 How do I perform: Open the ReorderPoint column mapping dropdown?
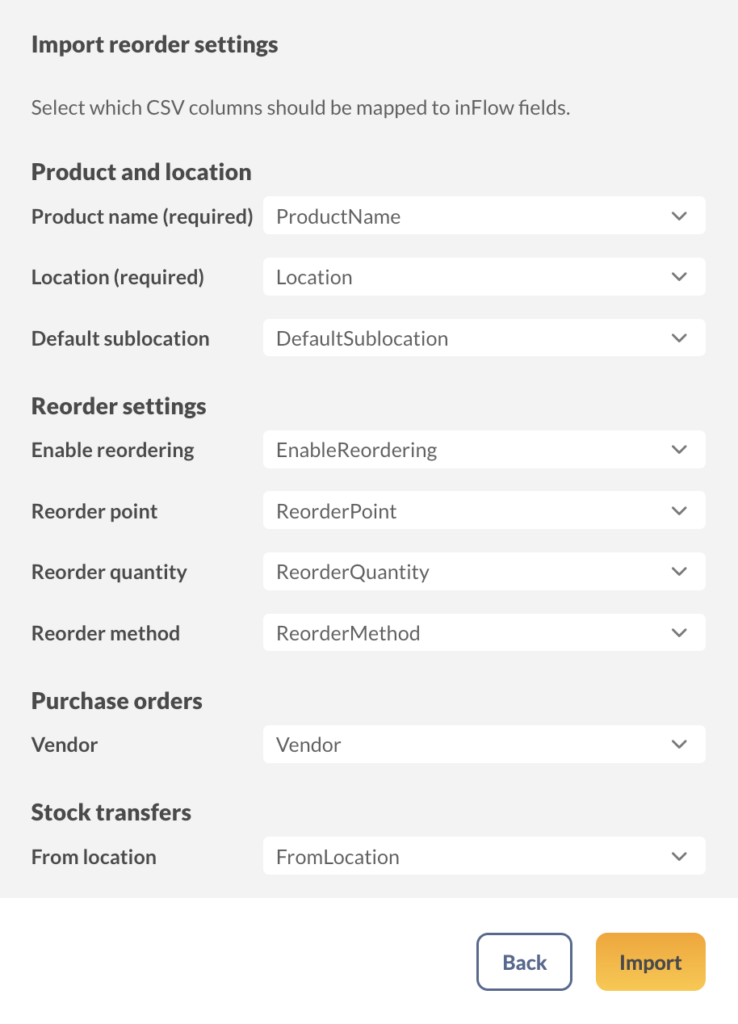[484, 510]
